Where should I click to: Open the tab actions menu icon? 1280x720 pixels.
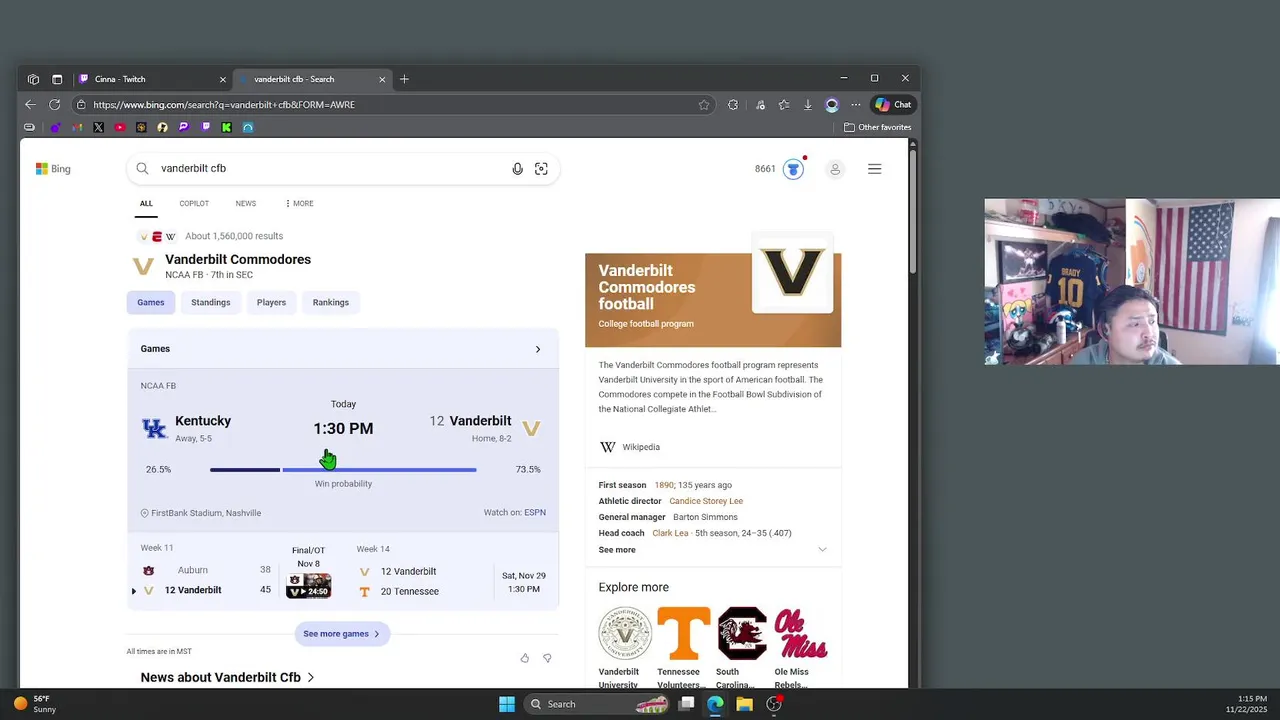point(57,79)
